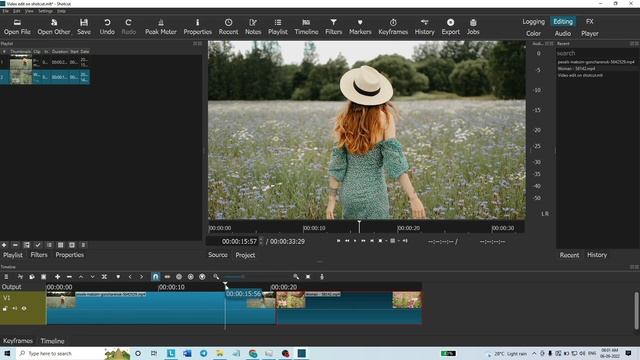Open the player zoom grid dropdown
640x360 pixels.
coord(393,241)
